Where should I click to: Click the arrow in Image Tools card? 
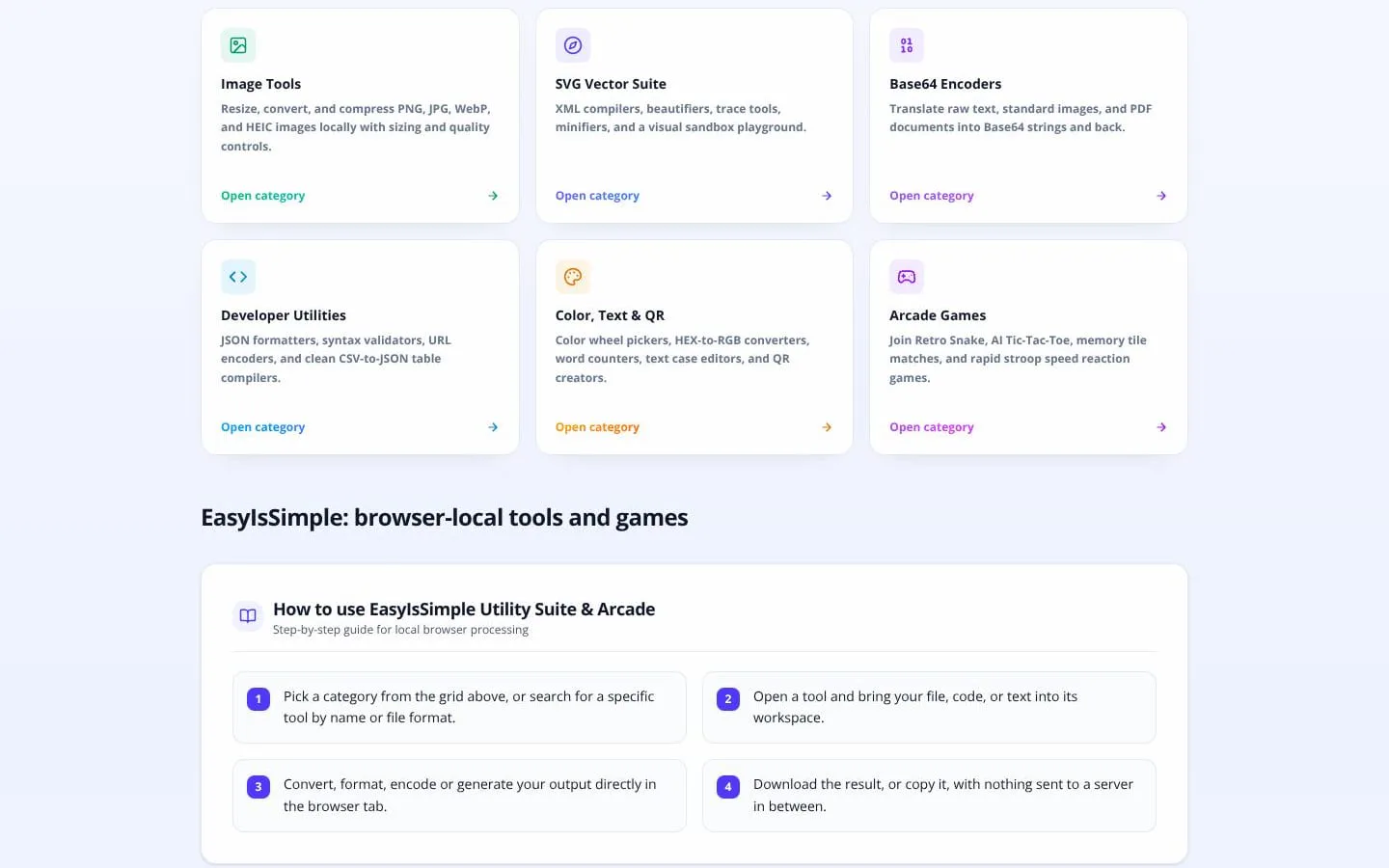(493, 196)
